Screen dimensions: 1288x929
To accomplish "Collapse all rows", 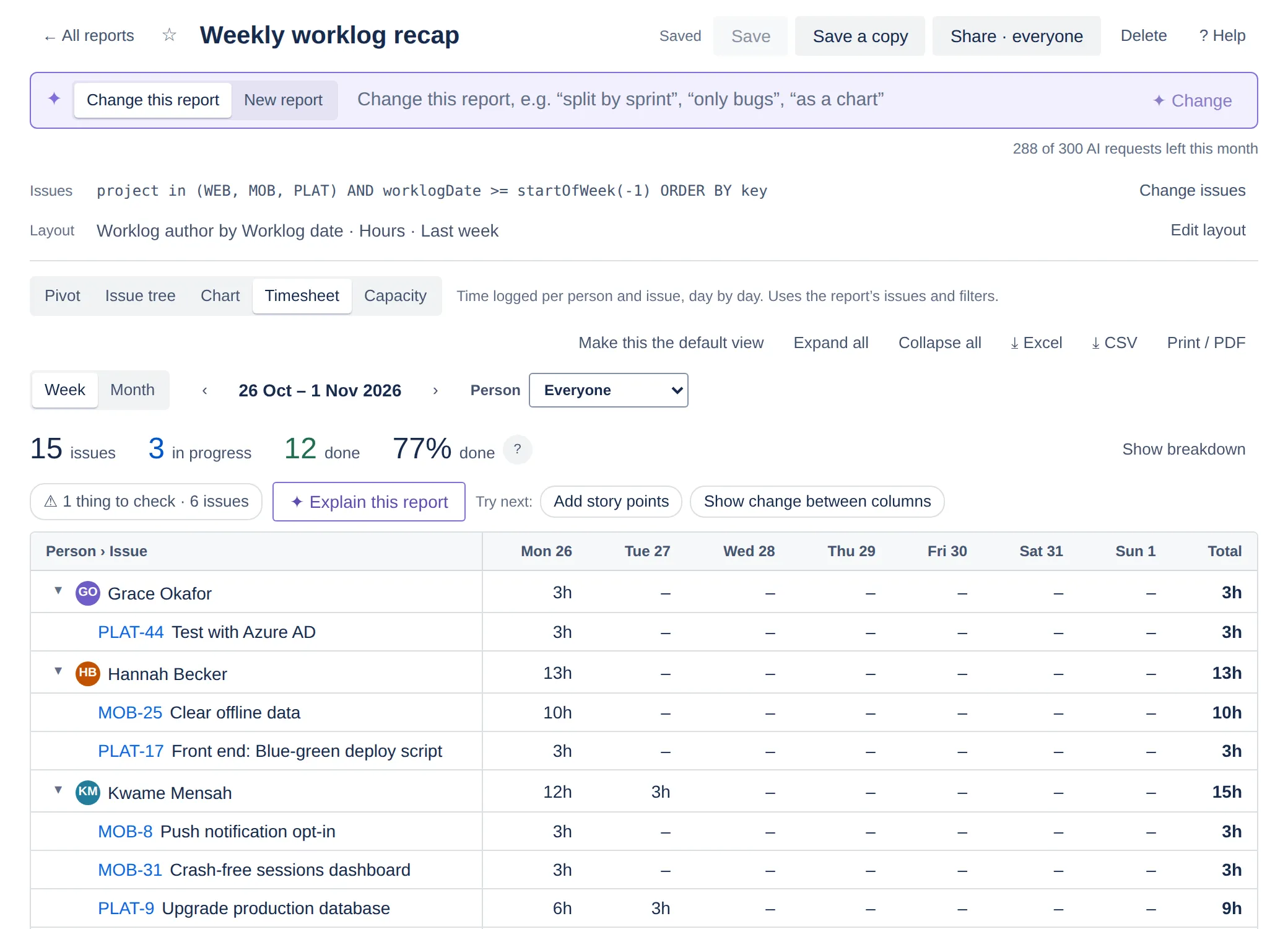I will [940, 342].
